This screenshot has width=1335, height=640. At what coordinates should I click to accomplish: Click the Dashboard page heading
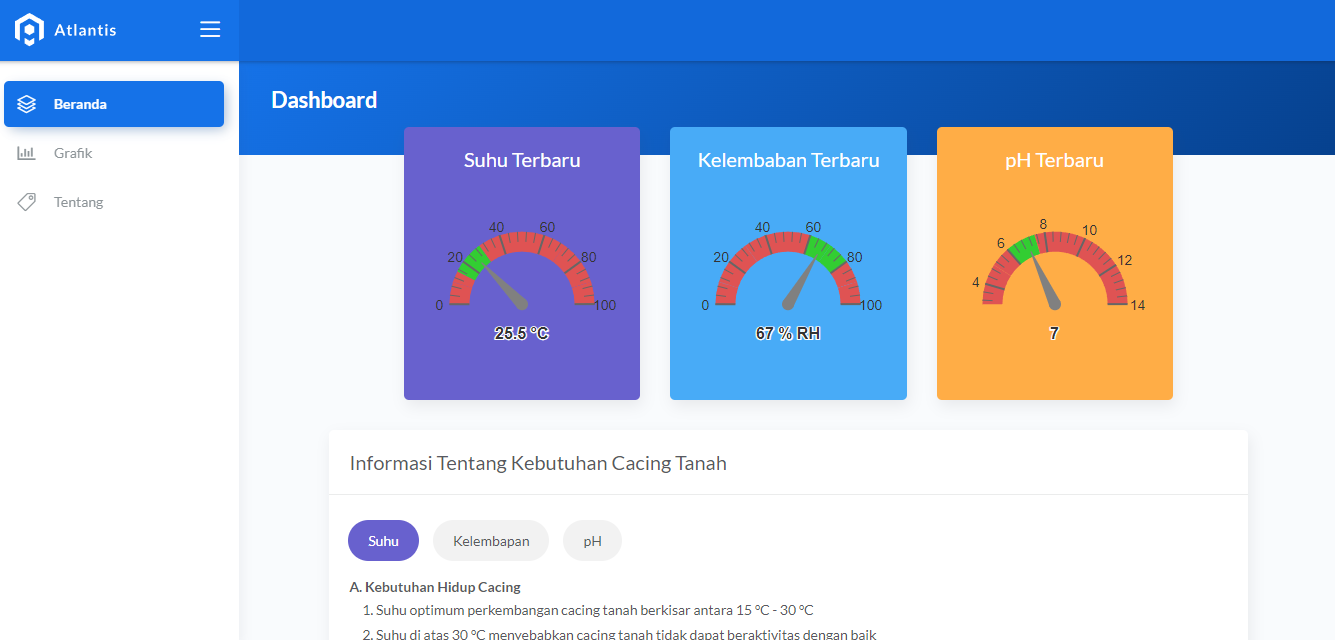[324, 100]
